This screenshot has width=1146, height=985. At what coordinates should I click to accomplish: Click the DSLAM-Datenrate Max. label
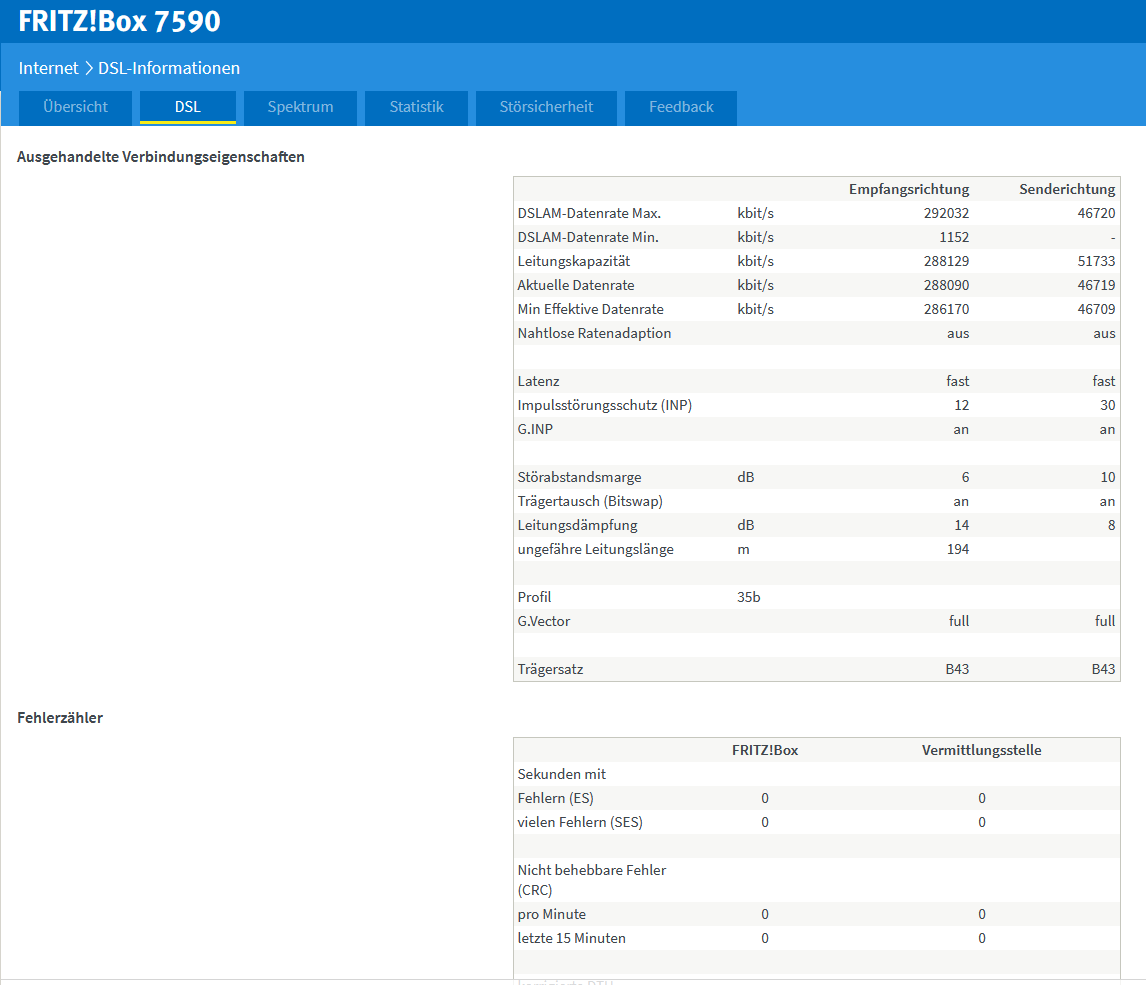[x=589, y=213]
